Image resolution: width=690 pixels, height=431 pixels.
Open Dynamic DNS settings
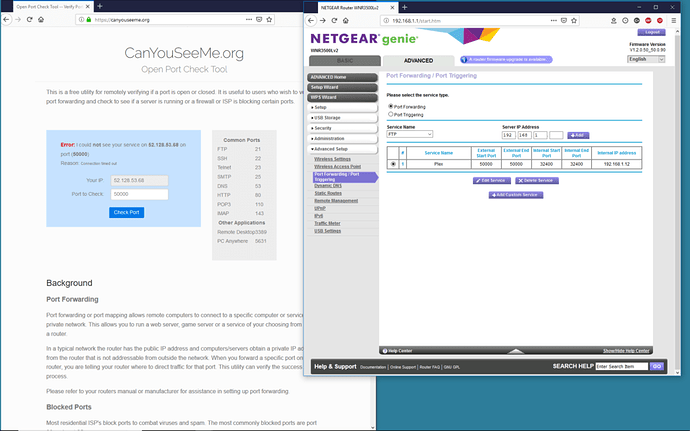pyautogui.click(x=328, y=186)
